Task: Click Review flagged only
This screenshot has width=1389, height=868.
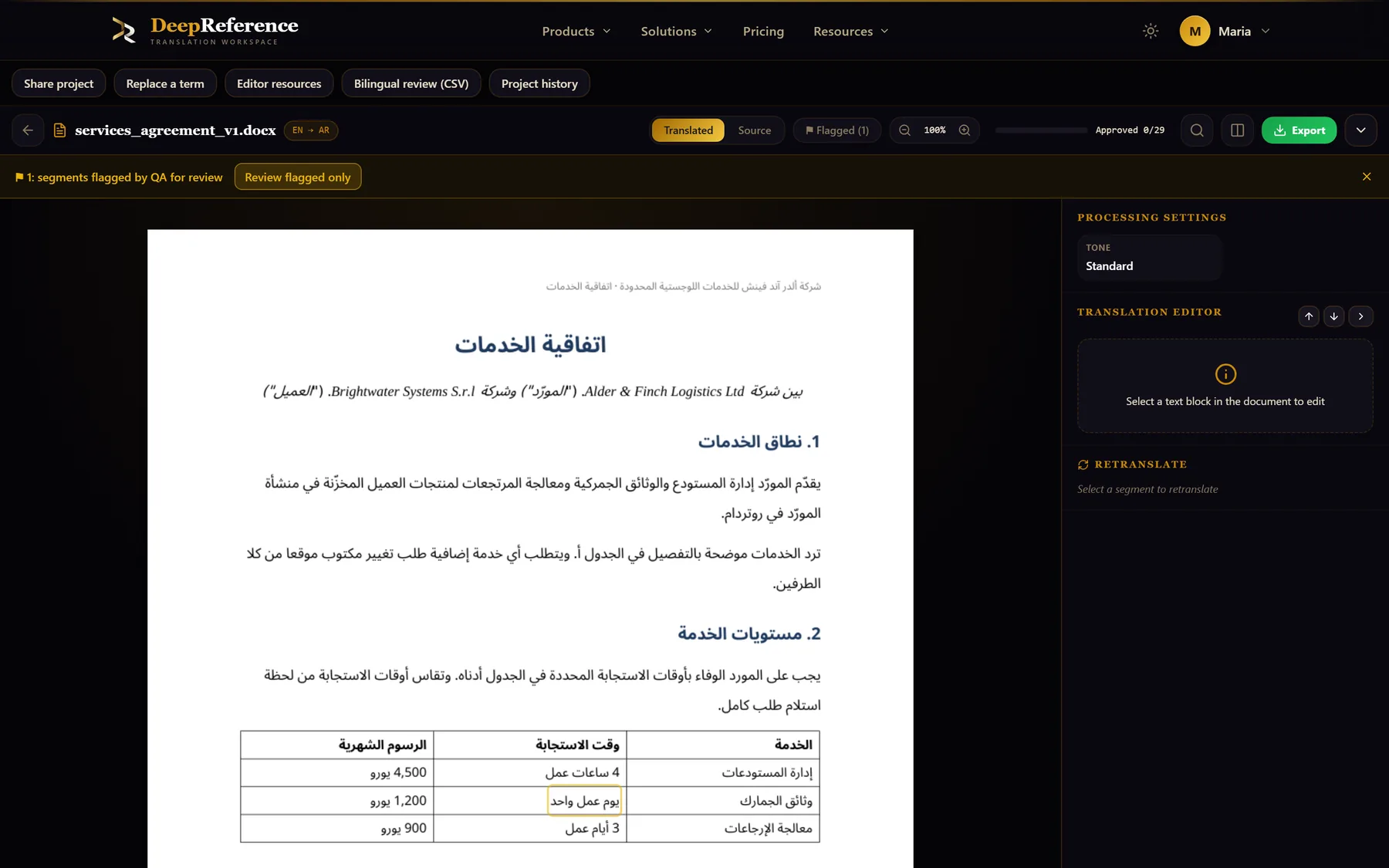Action: 298,177
